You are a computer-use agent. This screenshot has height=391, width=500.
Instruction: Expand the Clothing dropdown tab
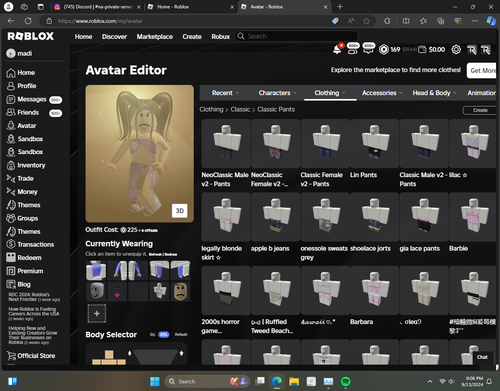pyautogui.click(x=330, y=93)
